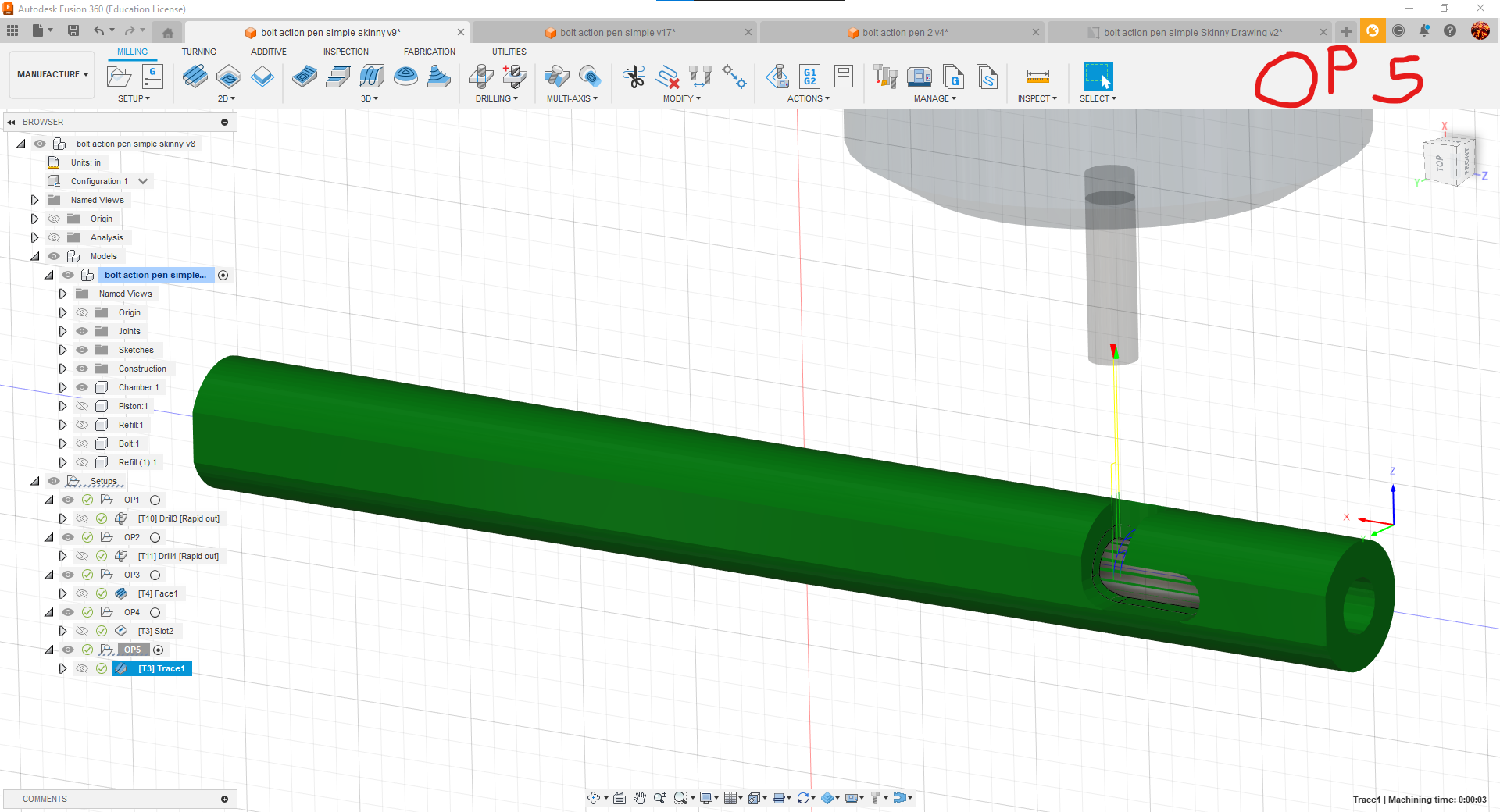
Task: Click the Undo arrow icon
Action: 99,30
